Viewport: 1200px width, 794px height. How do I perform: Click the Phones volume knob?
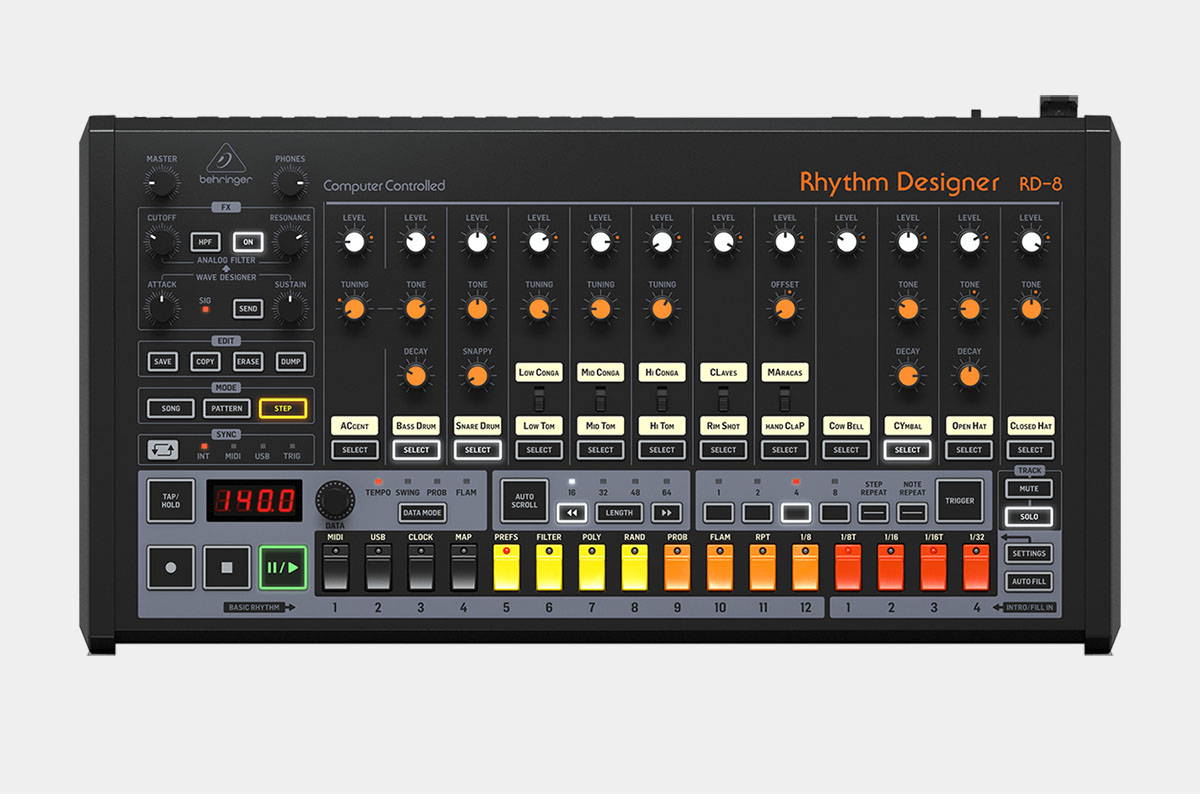click(x=290, y=183)
